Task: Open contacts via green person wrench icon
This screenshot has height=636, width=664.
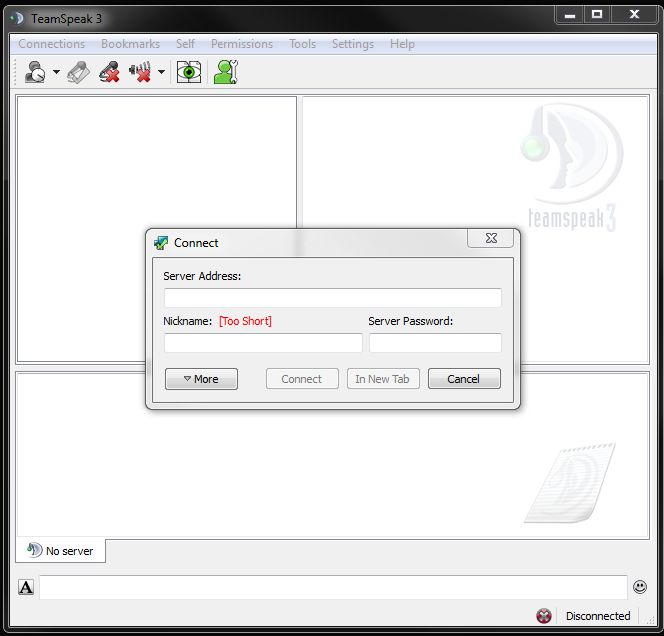Action: 226,72
